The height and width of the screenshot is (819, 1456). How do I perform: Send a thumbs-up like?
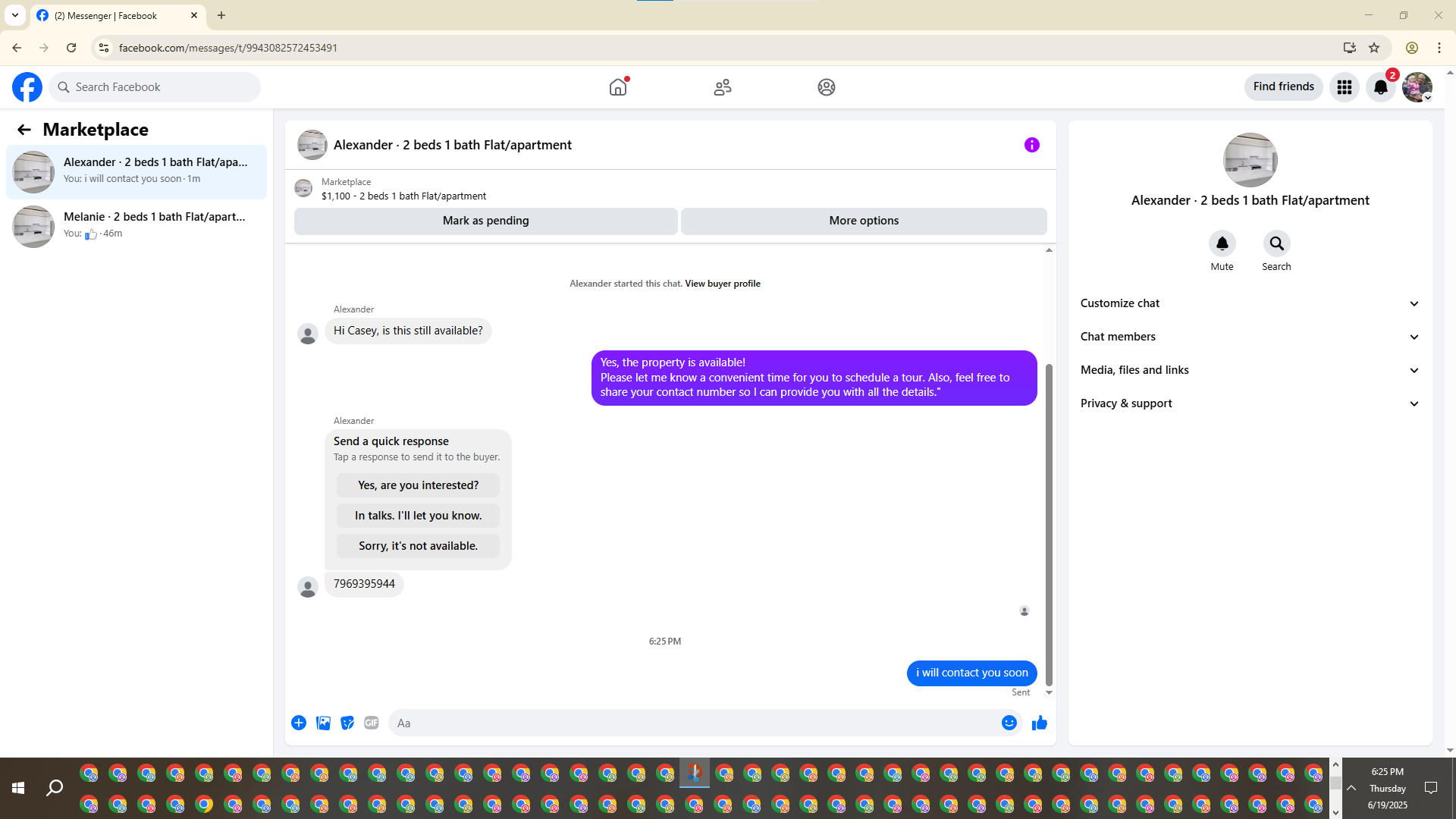click(x=1040, y=723)
